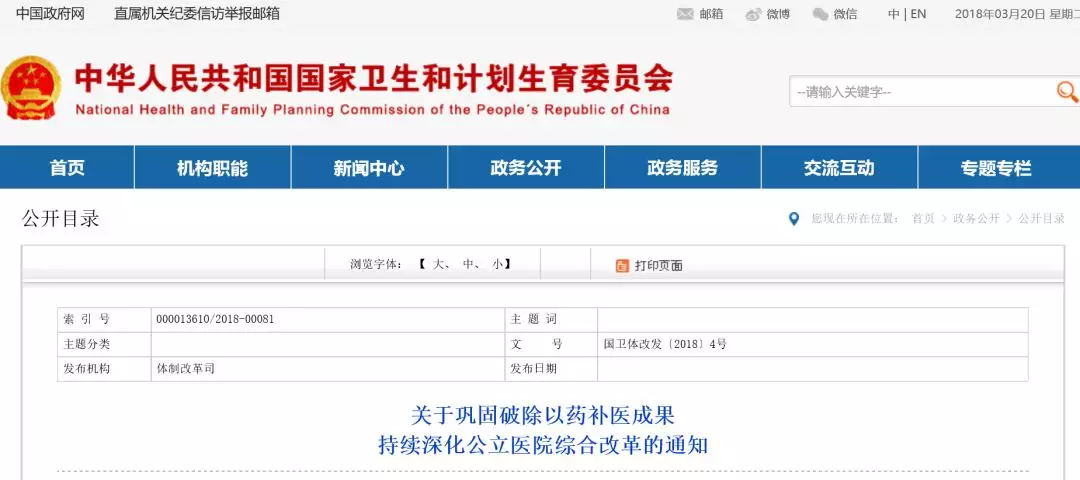This screenshot has height=480, width=1080.
Task: Click the mail envelope icon in top bar
Action: pos(685,14)
